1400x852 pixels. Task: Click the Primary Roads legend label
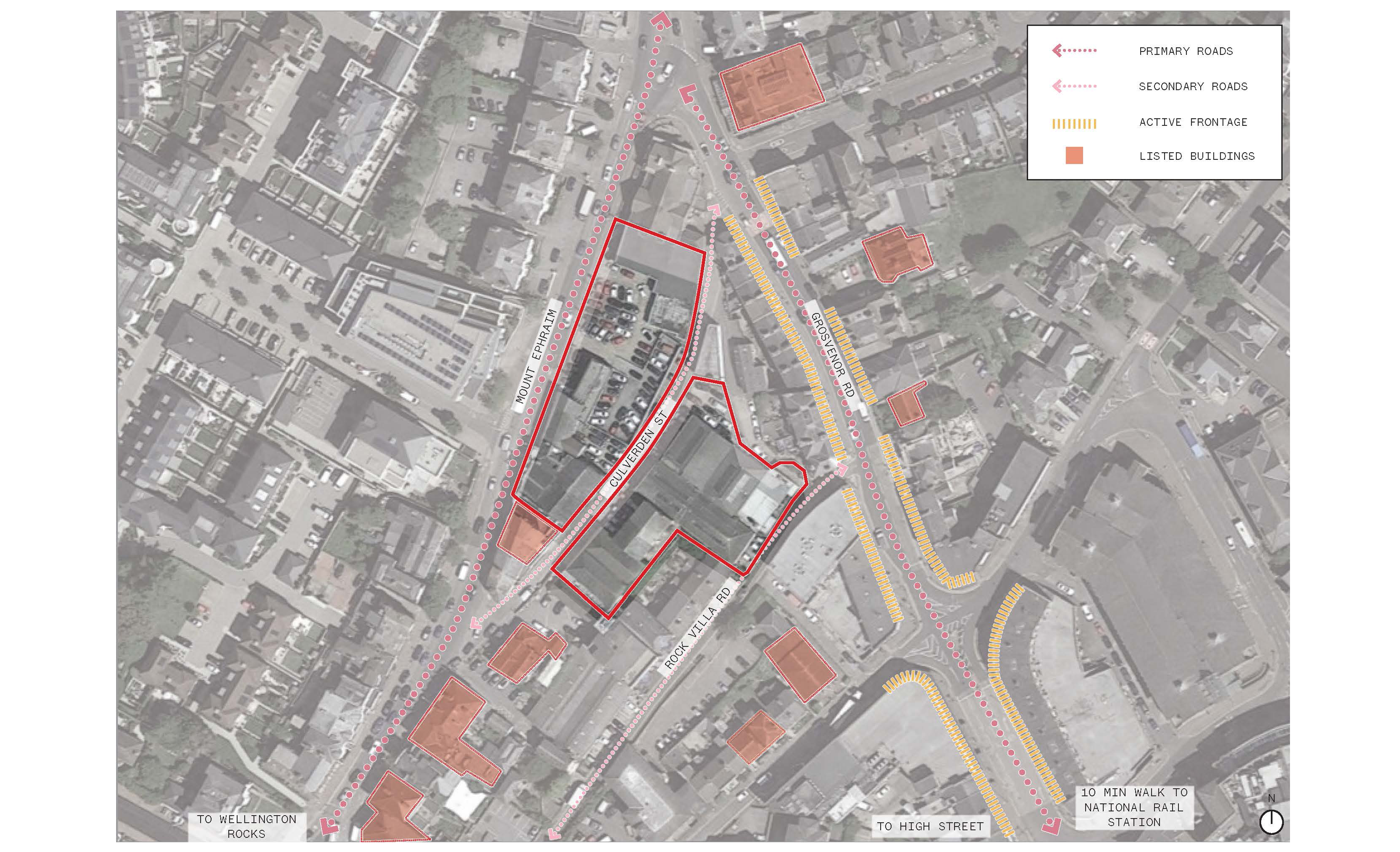click(x=1186, y=51)
